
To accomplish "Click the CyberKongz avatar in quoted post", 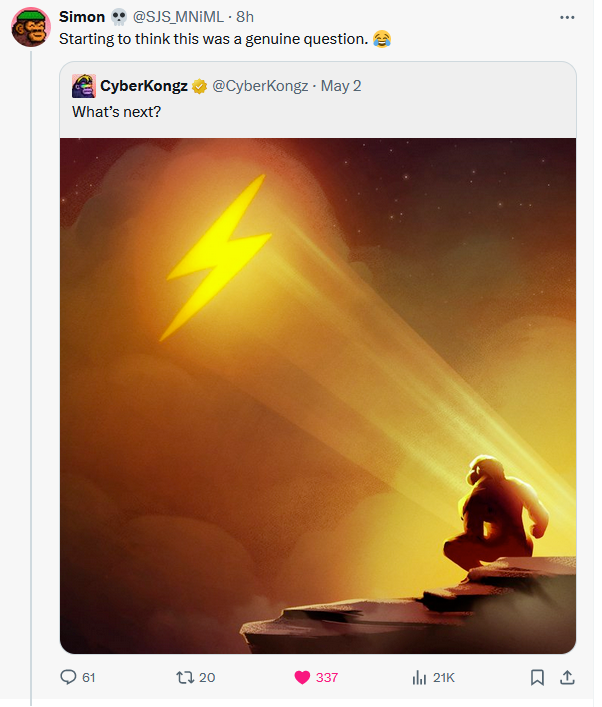I will click(x=84, y=86).
